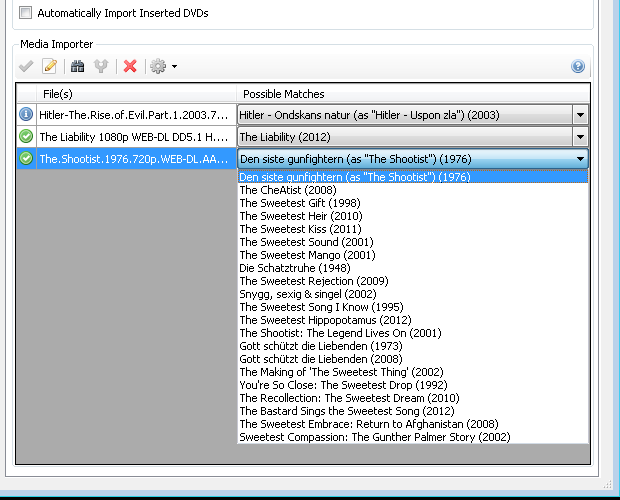This screenshot has height=500, width=620.
Task: Choose The Sweetest Heir (2010) option
Action: [413, 216]
